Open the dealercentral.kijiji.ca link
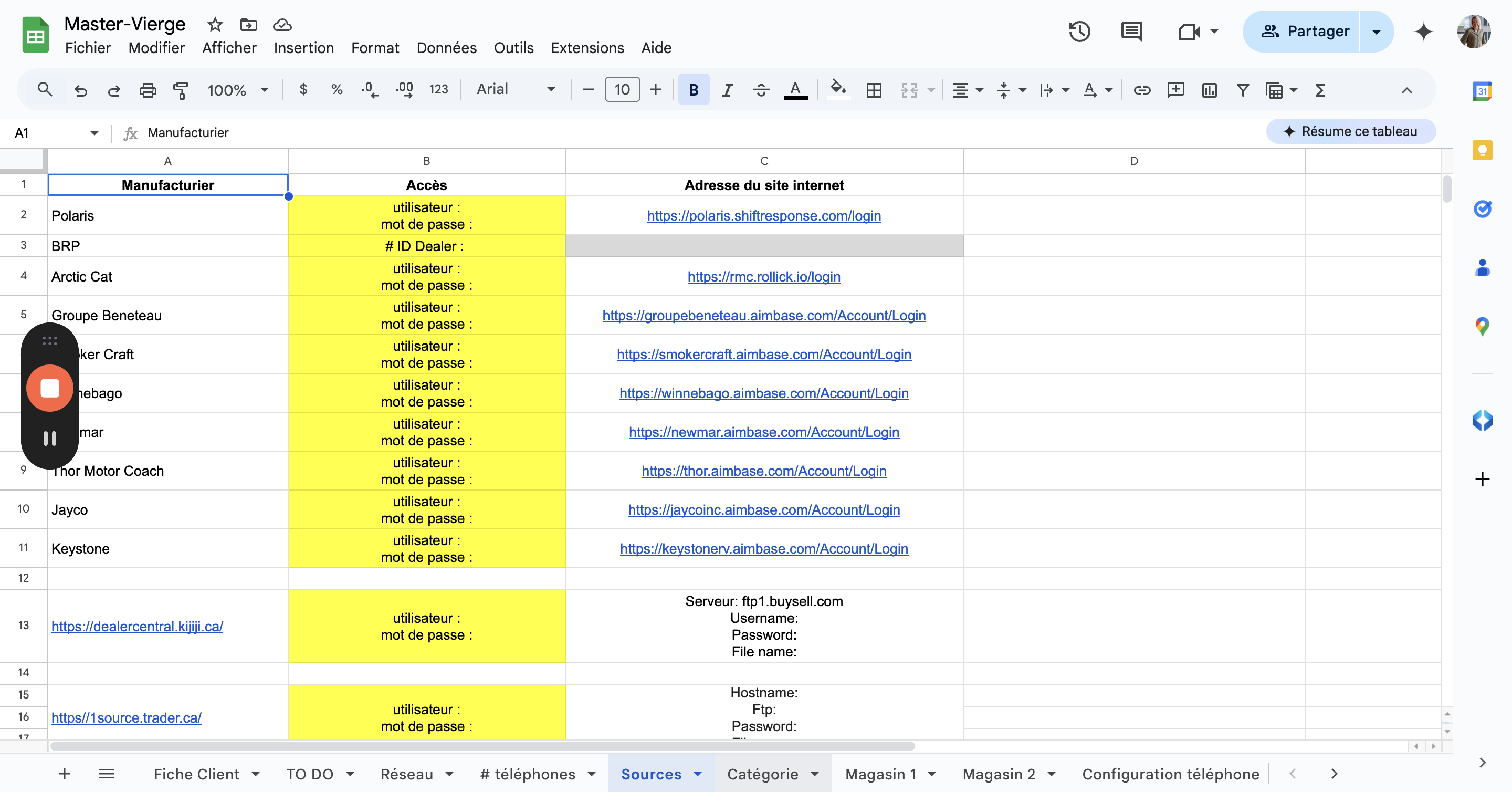Viewport: 1512px width, 792px height. 136,627
